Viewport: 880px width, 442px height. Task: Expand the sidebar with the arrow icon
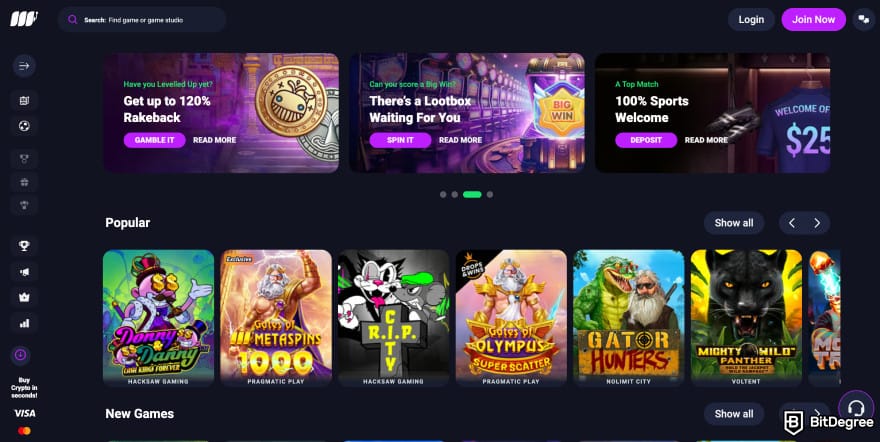click(24, 66)
